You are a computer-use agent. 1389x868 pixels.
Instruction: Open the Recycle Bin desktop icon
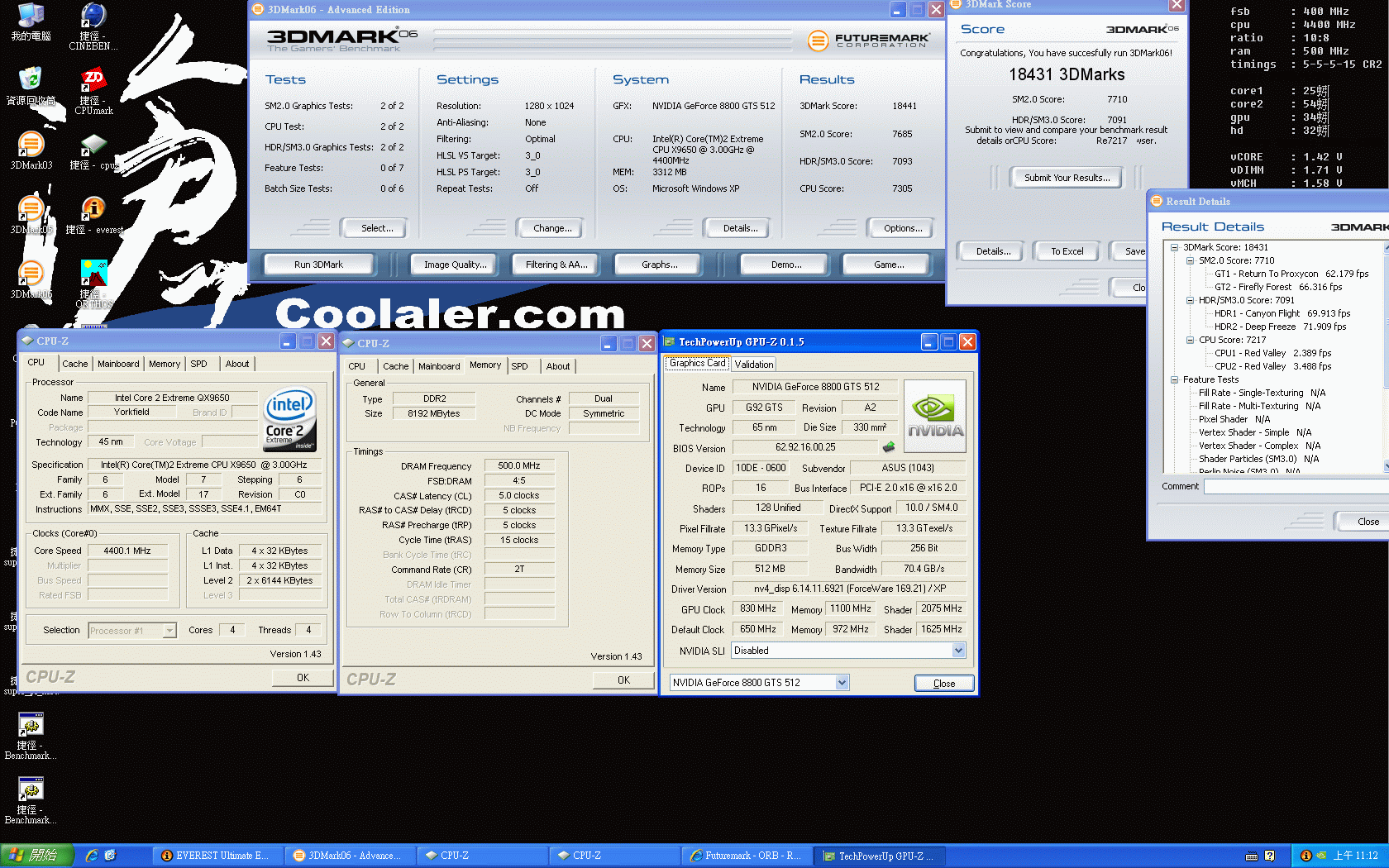coord(31,86)
